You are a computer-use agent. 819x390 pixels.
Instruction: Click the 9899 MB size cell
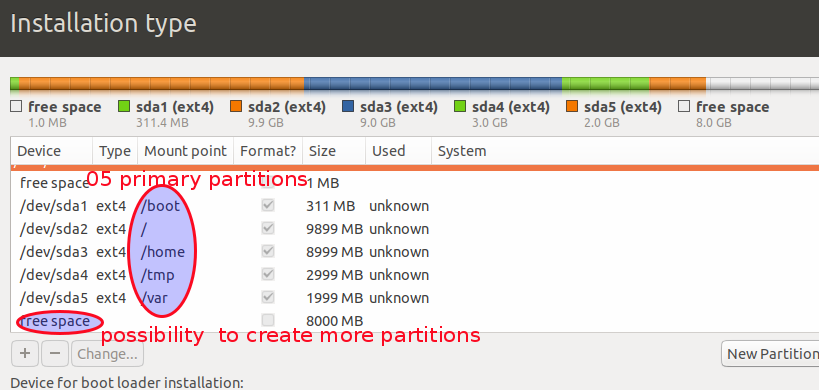point(334,229)
